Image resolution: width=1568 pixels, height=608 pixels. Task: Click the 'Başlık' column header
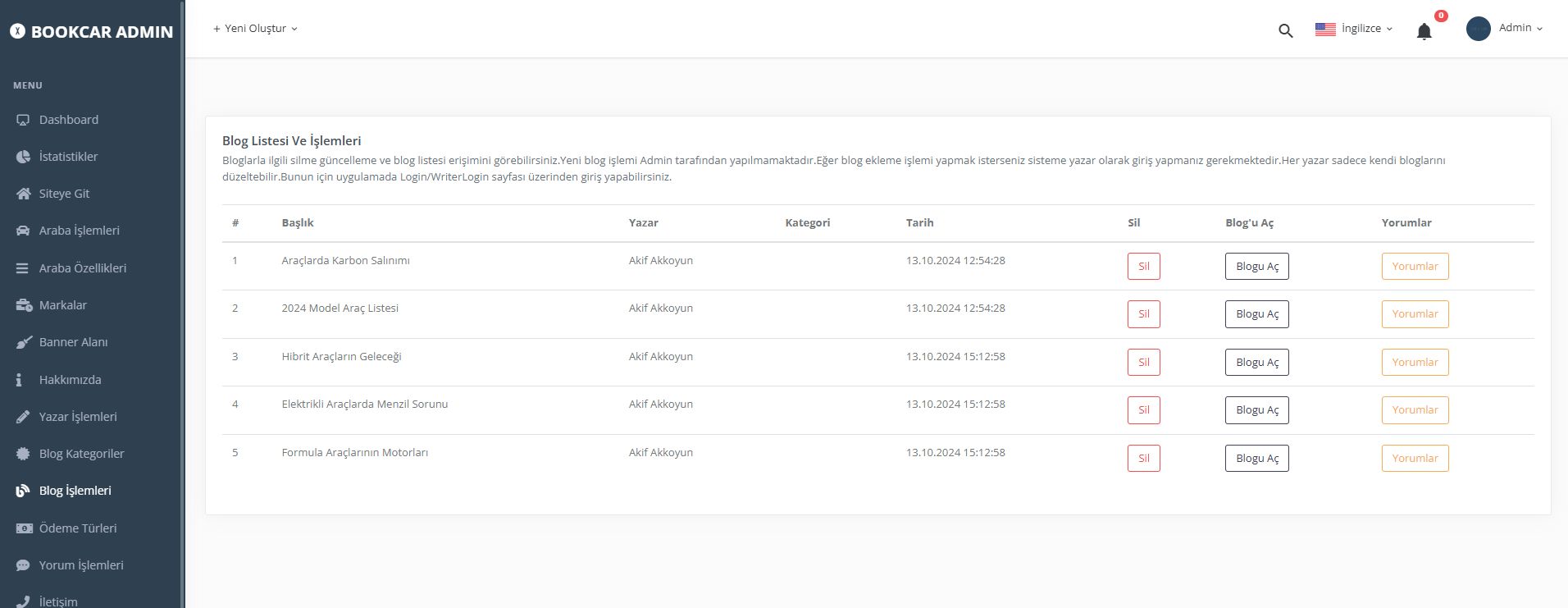pos(298,223)
